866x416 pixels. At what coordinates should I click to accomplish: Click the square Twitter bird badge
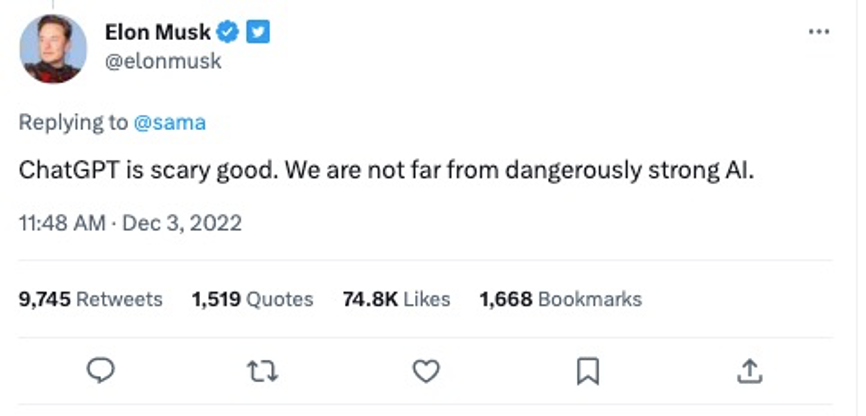tap(259, 33)
